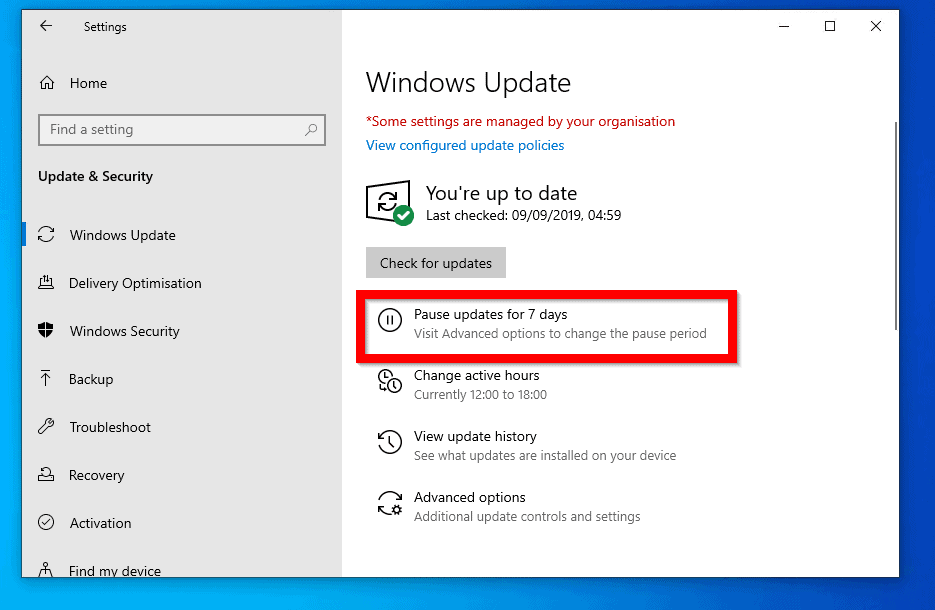The height and width of the screenshot is (610, 935).
Task: Open Find my device settings
Action: [114, 570]
